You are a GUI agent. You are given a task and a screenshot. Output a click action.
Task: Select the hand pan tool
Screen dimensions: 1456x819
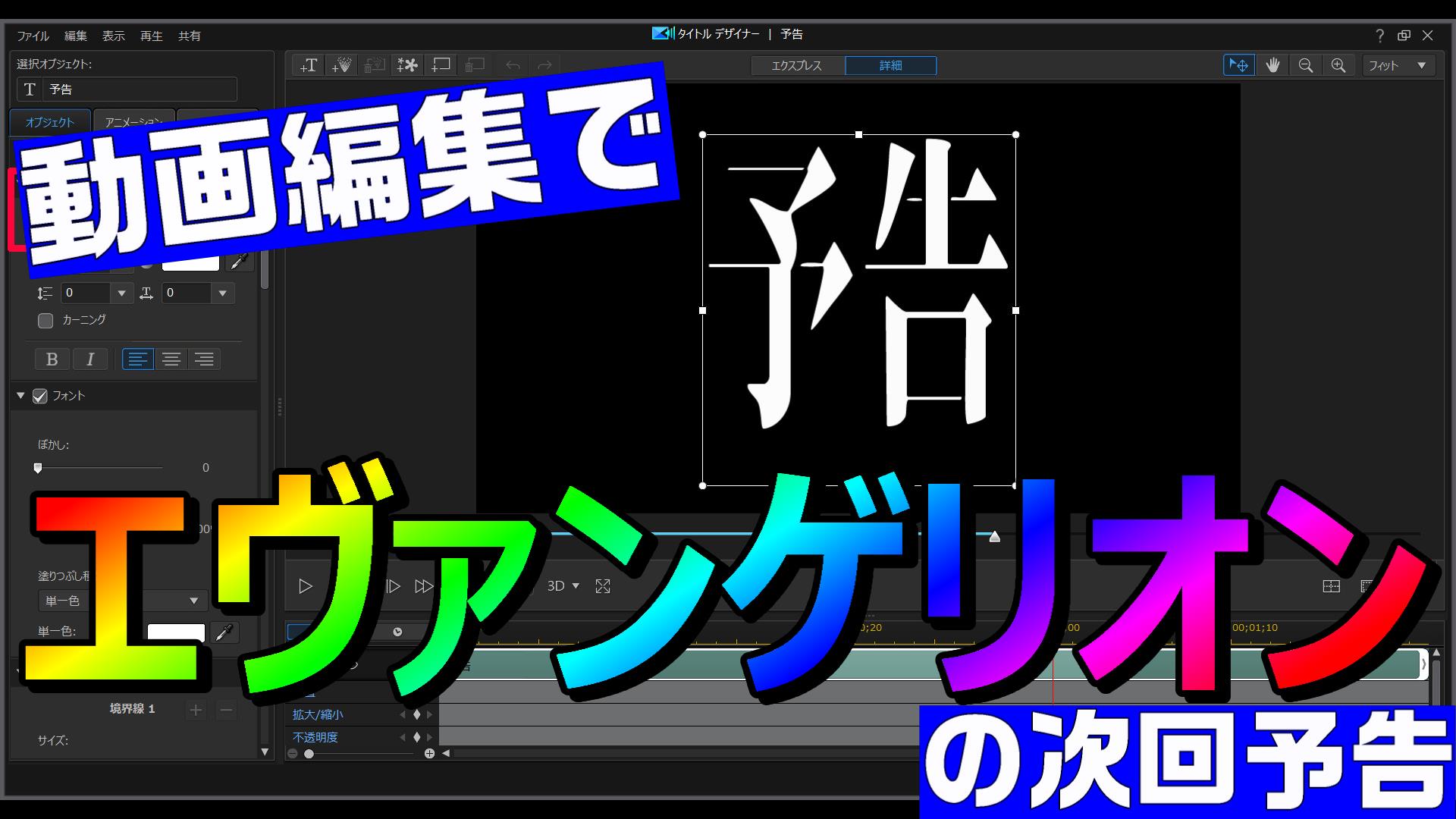click(1272, 65)
